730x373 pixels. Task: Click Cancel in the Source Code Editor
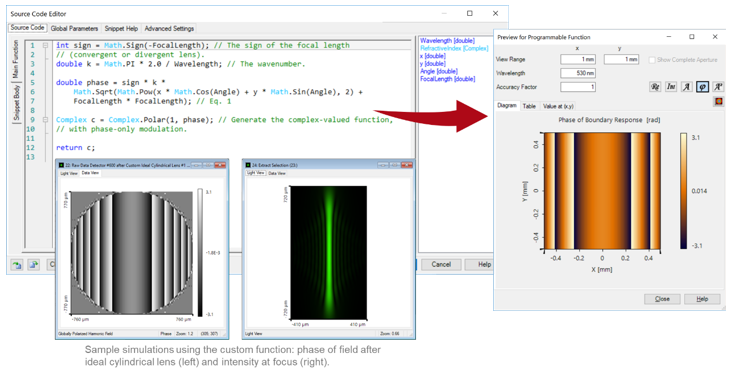(441, 264)
